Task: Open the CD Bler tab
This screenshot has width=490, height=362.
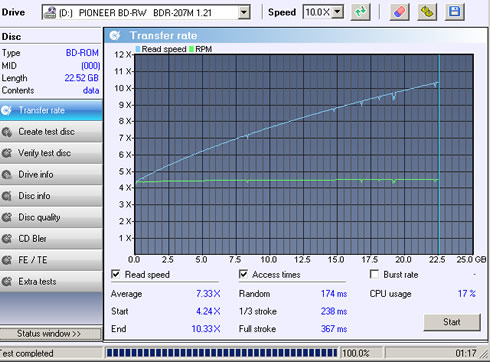Action: point(51,239)
